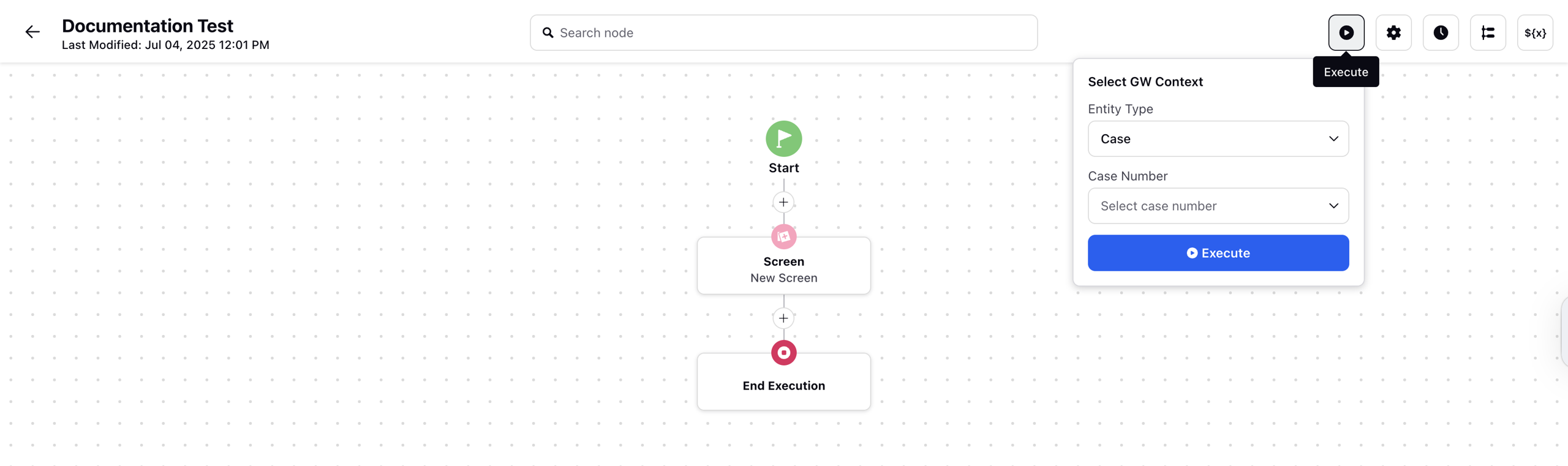
Task: Expand Entity Type chevron arrow
Action: (x=1333, y=138)
